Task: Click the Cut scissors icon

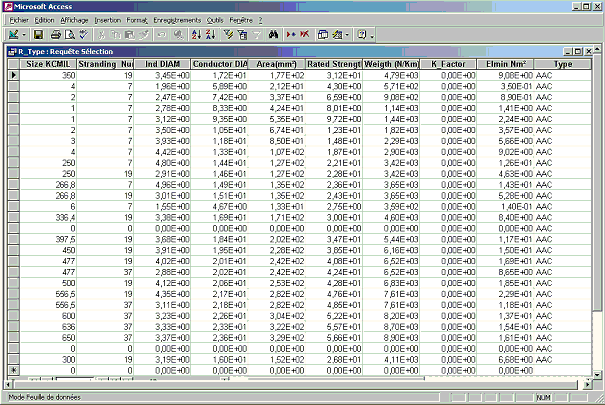Action: [x=101, y=35]
